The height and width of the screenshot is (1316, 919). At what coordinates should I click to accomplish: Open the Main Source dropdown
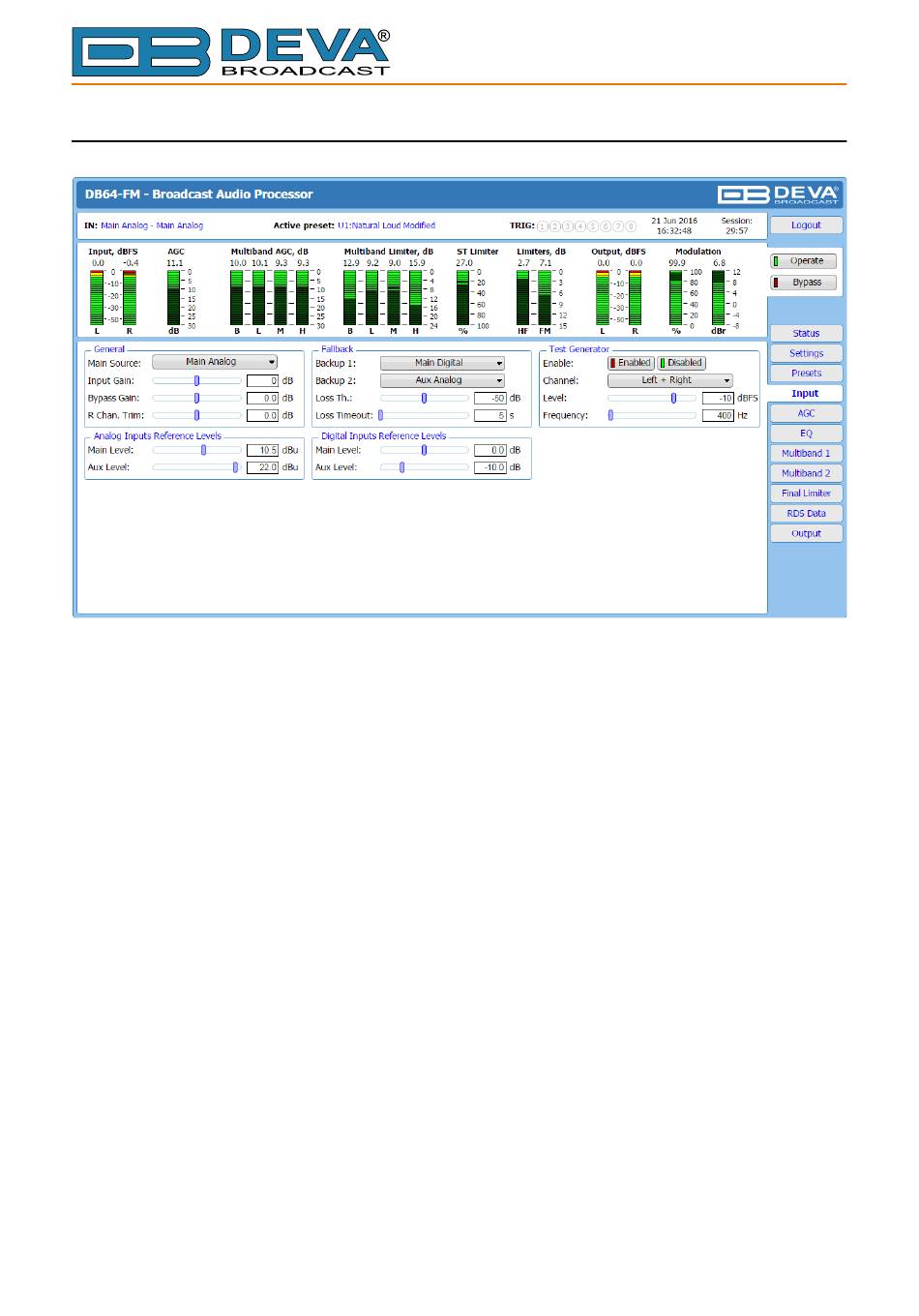click(215, 362)
